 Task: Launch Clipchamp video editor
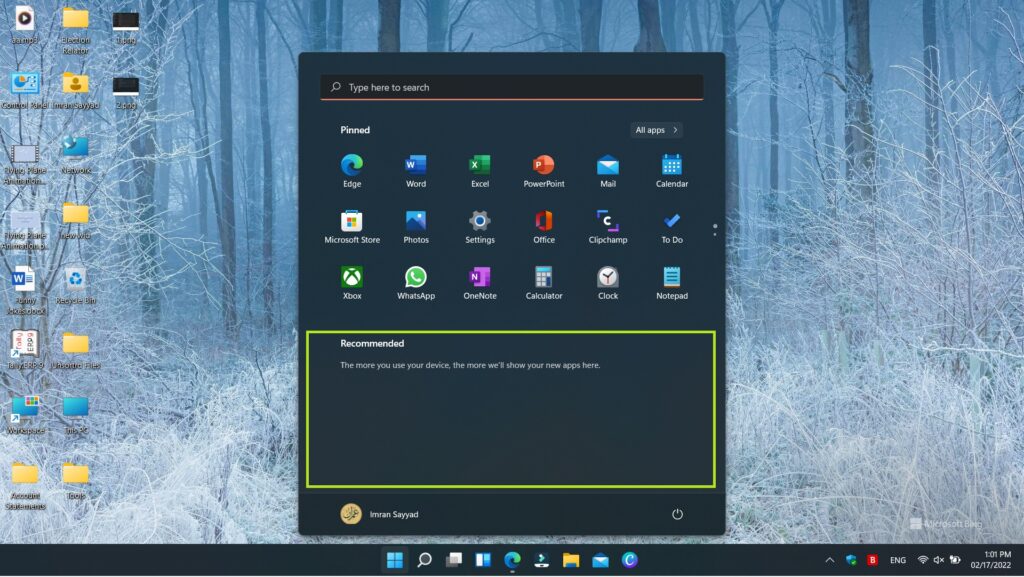coord(607,227)
